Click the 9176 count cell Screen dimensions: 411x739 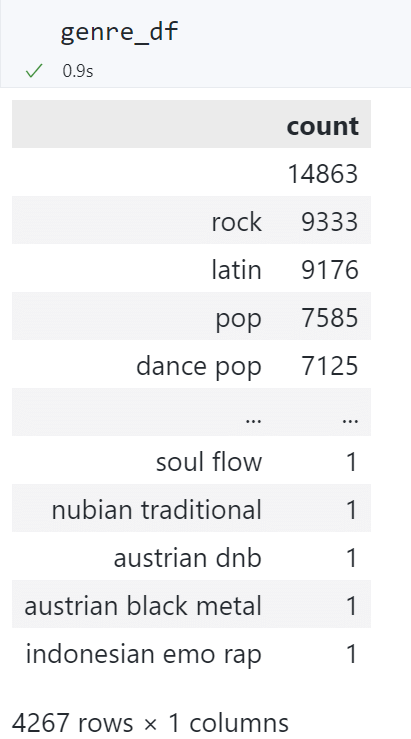[329, 270]
